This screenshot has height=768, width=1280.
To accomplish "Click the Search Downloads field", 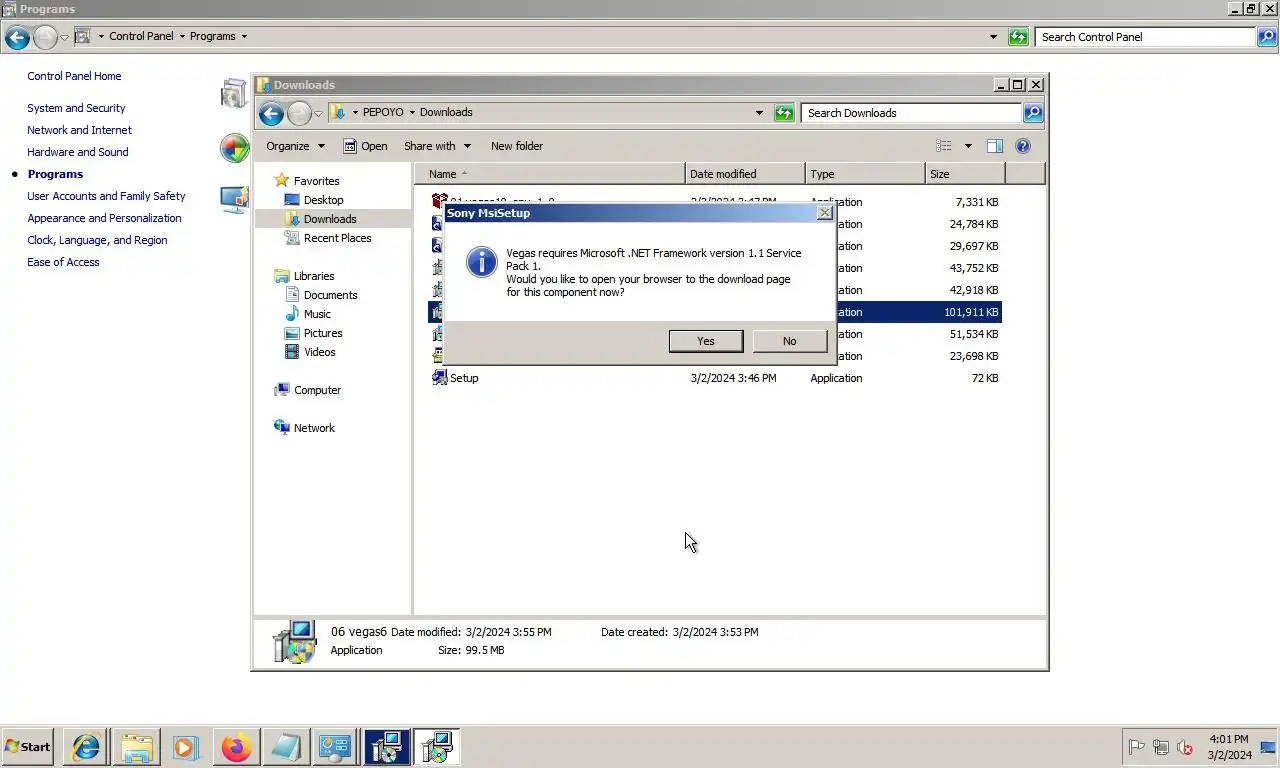I will click(x=911, y=113).
